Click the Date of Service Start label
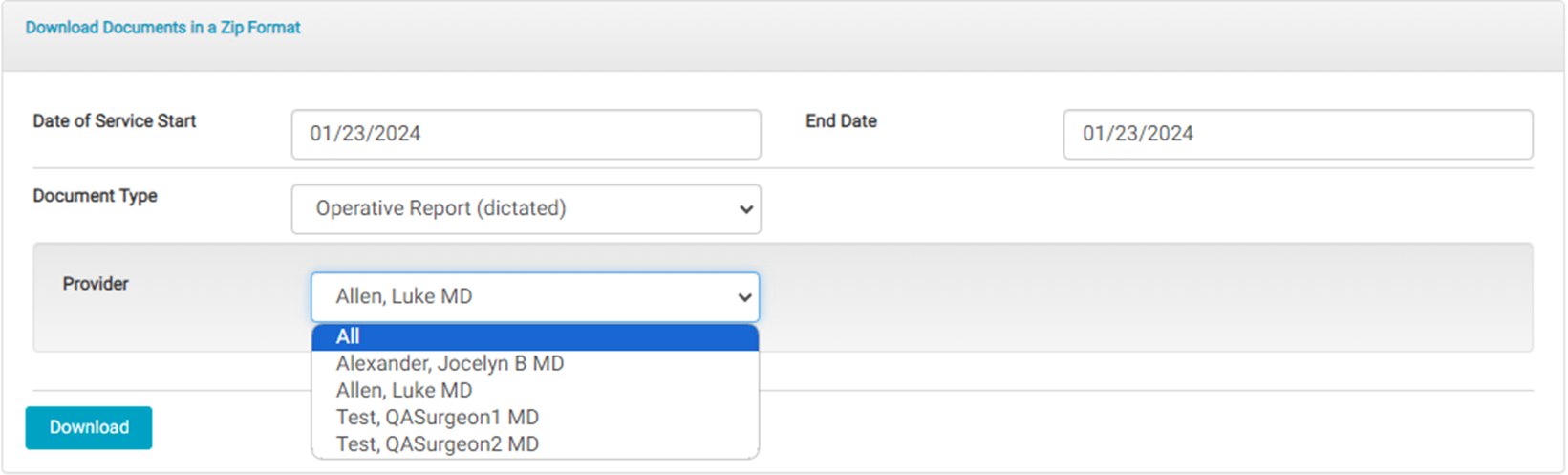The width and height of the screenshot is (1568, 475). pos(115,121)
